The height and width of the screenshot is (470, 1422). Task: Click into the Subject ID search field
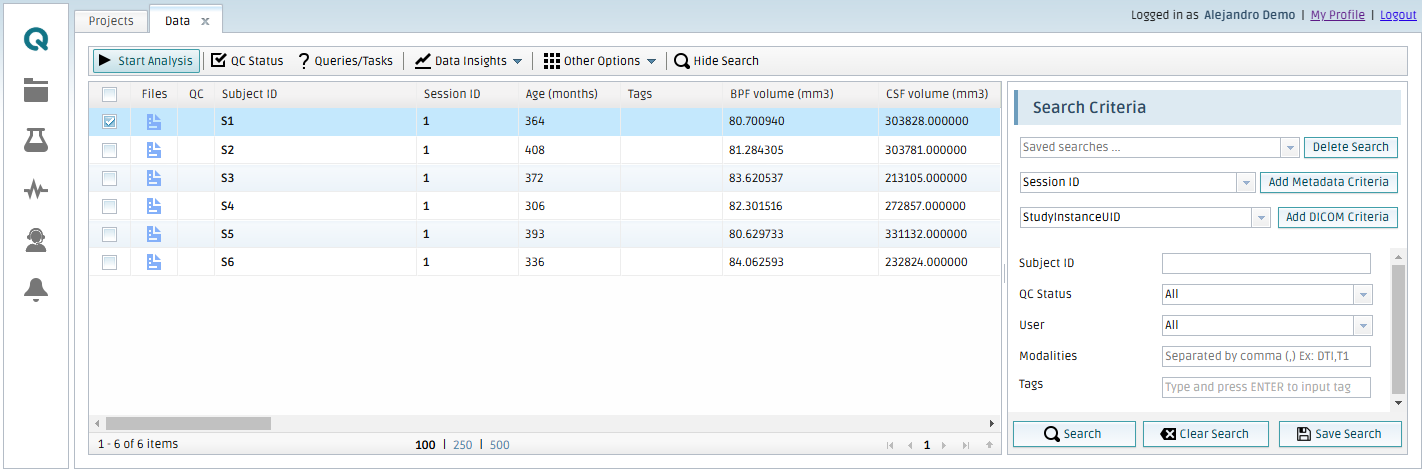click(x=1265, y=264)
